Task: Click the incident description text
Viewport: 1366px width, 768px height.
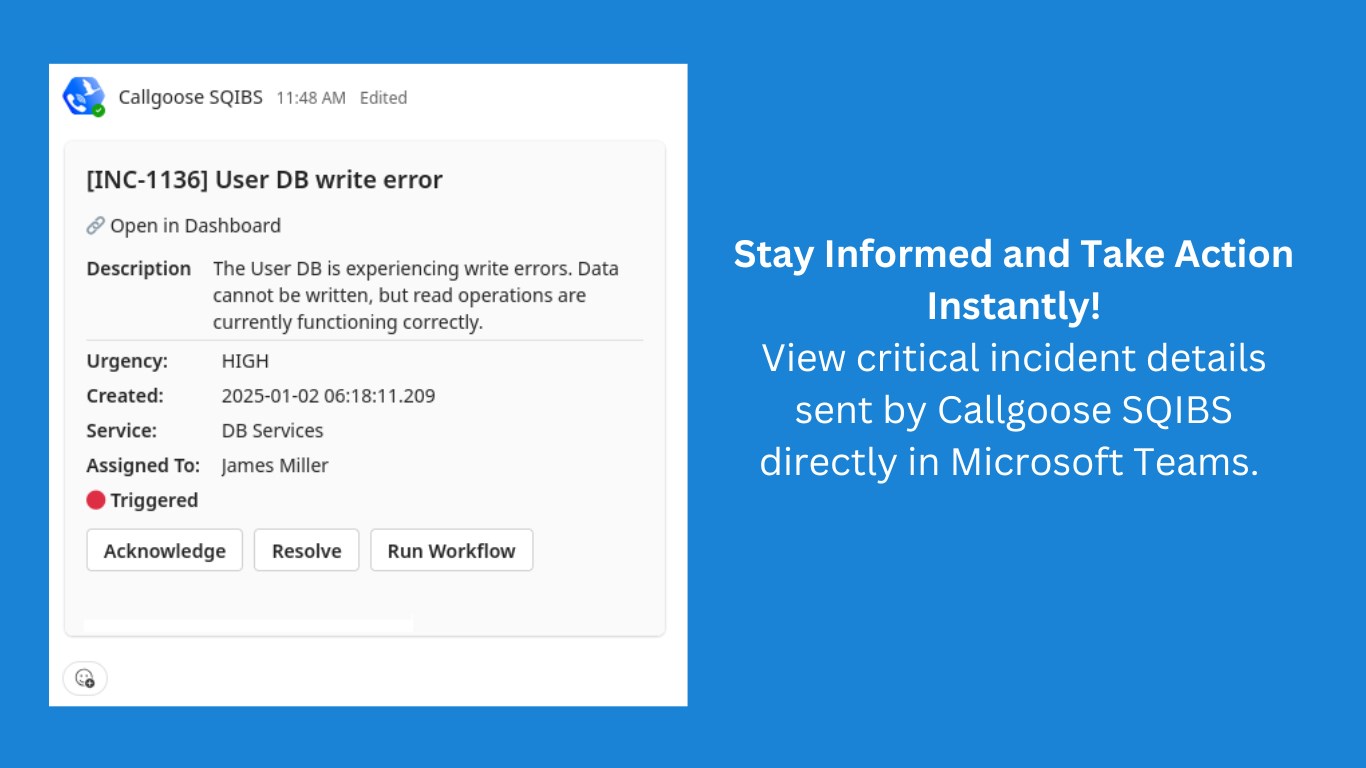Action: tap(415, 295)
